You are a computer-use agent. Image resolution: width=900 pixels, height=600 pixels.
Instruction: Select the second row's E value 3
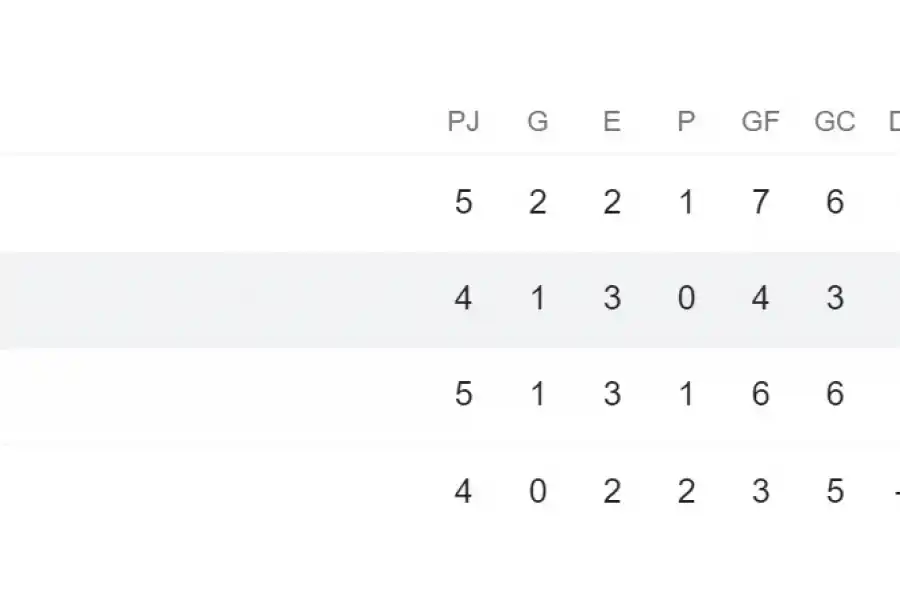coord(612,298)
